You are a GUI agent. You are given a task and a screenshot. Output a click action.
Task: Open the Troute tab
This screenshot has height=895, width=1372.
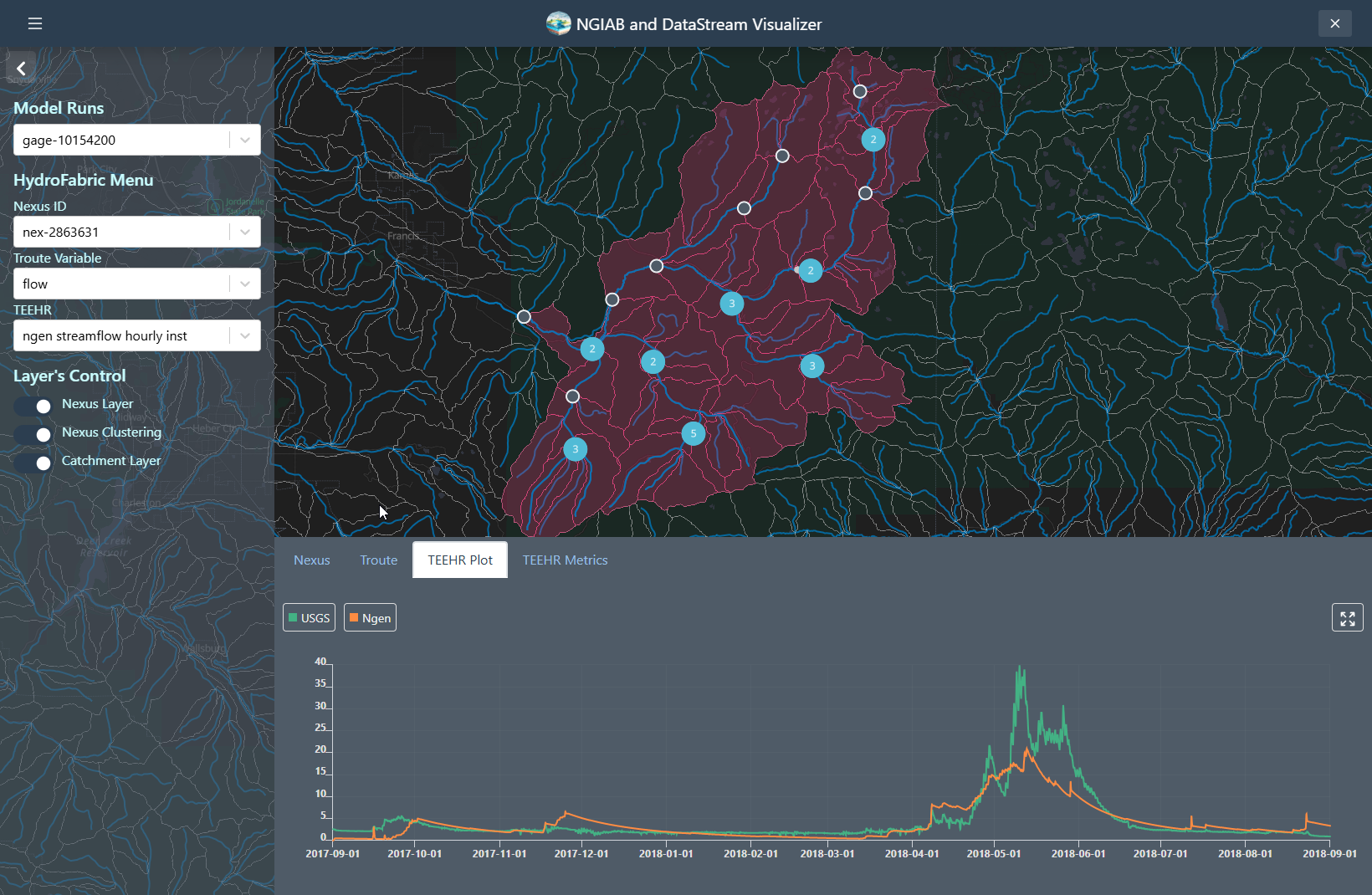[x=378, y=560]
